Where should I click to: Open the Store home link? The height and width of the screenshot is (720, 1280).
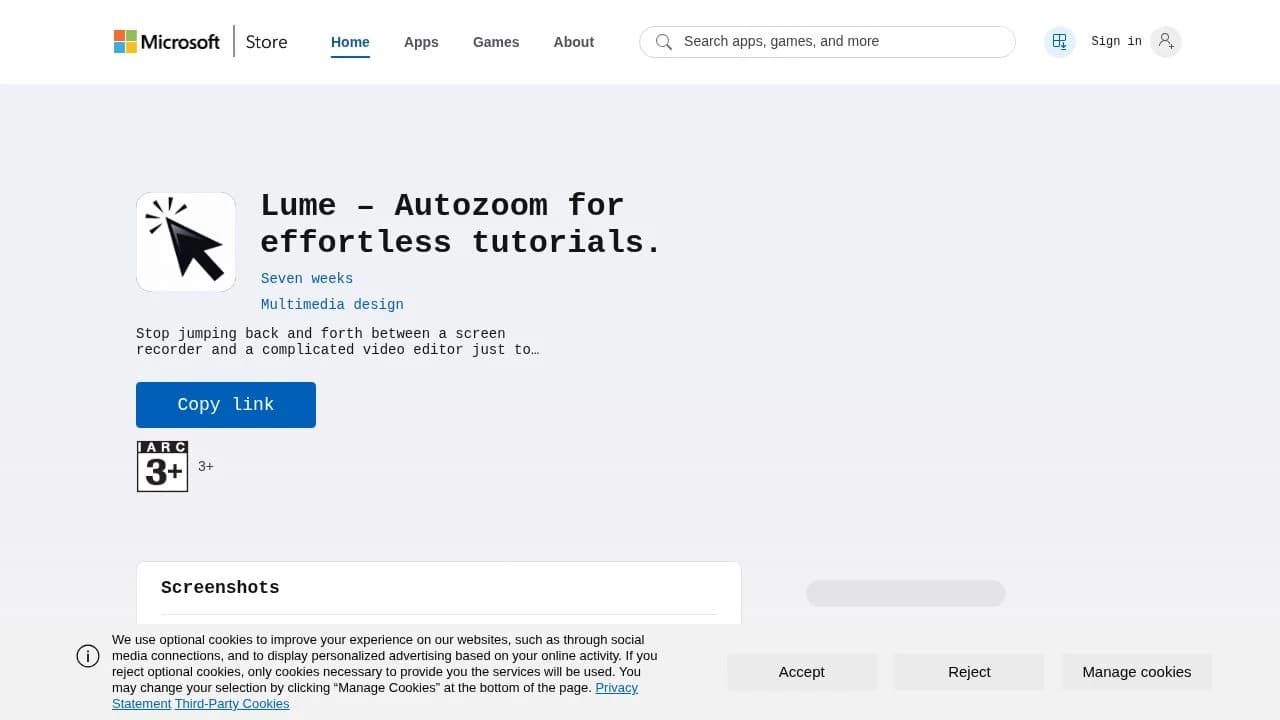266,42
